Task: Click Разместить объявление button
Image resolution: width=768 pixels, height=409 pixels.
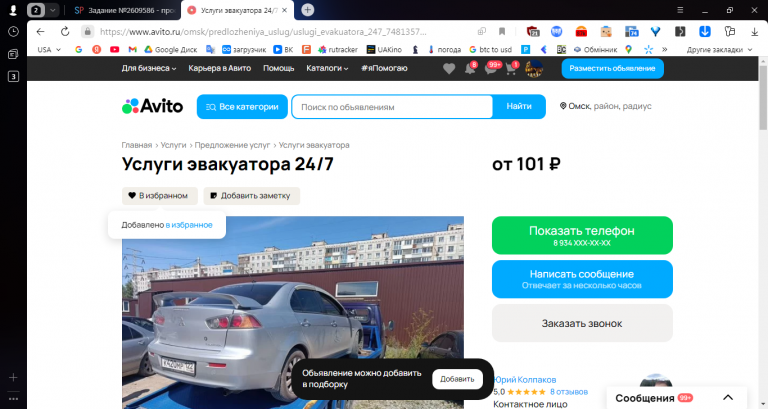Action: click(x=612, y=69)
